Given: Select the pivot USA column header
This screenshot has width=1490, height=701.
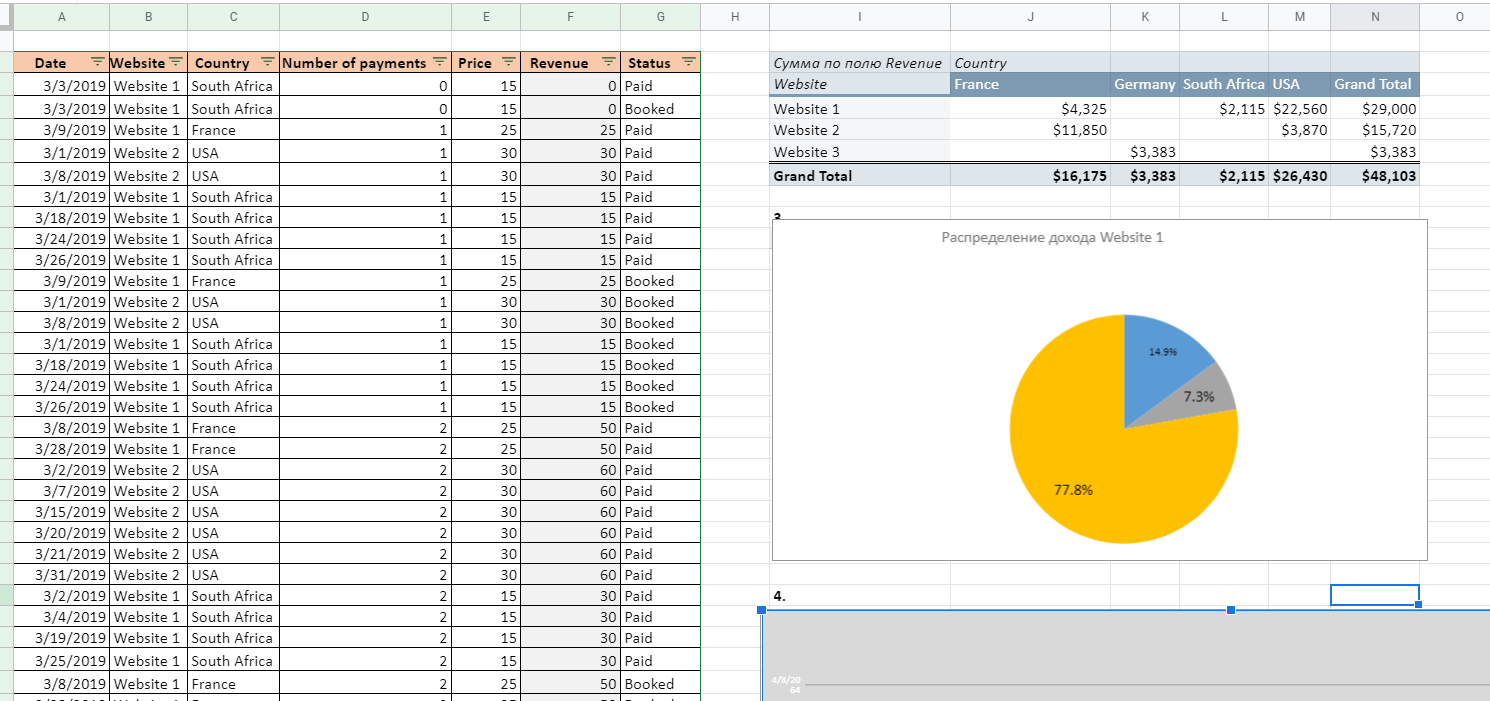Looking at the screenshot, I should point(1300,84).
